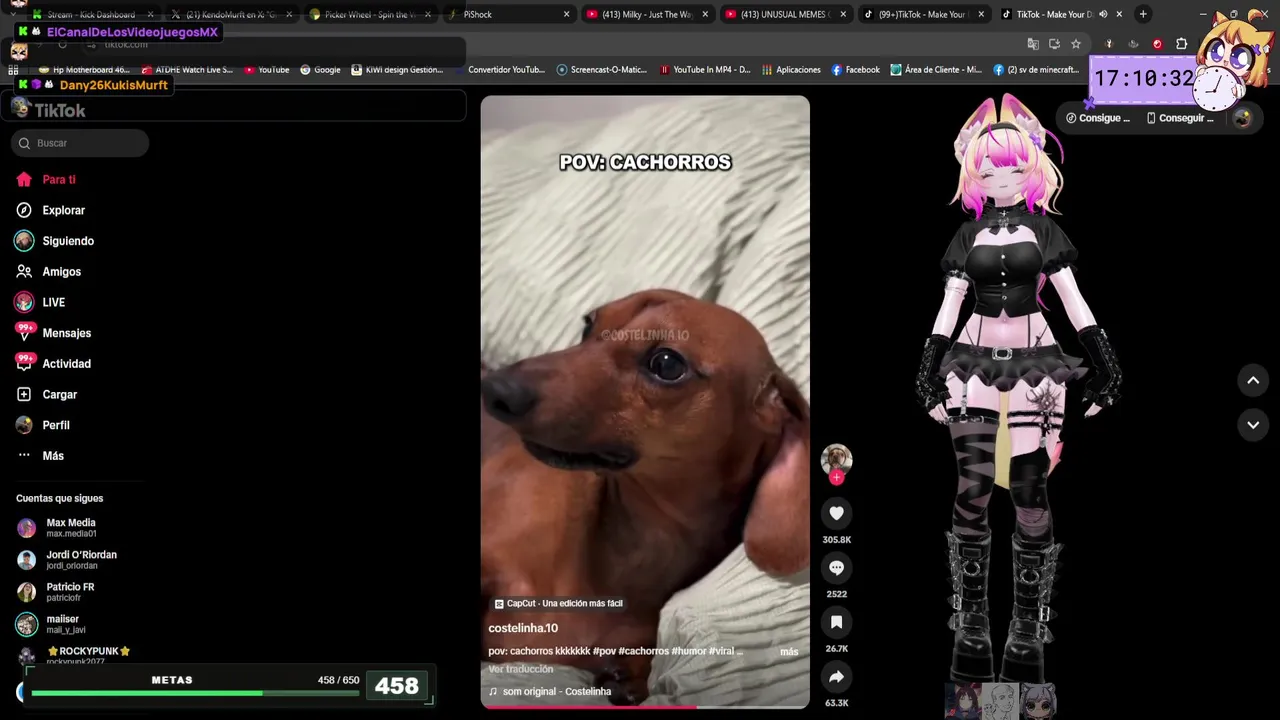The width and height of the screenshot is (1280, 720).
Task: Click the METAS goal progress bar
Action: click(x=195, y=693)
